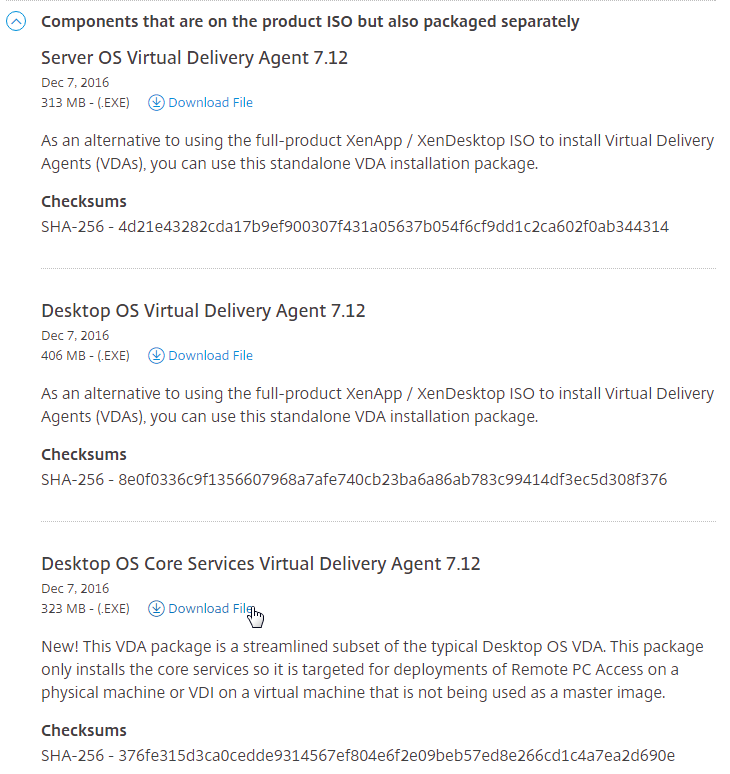The image size is (730, 774).
Task: Open Download File link for Core Services VDA
Action: pos(210,609)
